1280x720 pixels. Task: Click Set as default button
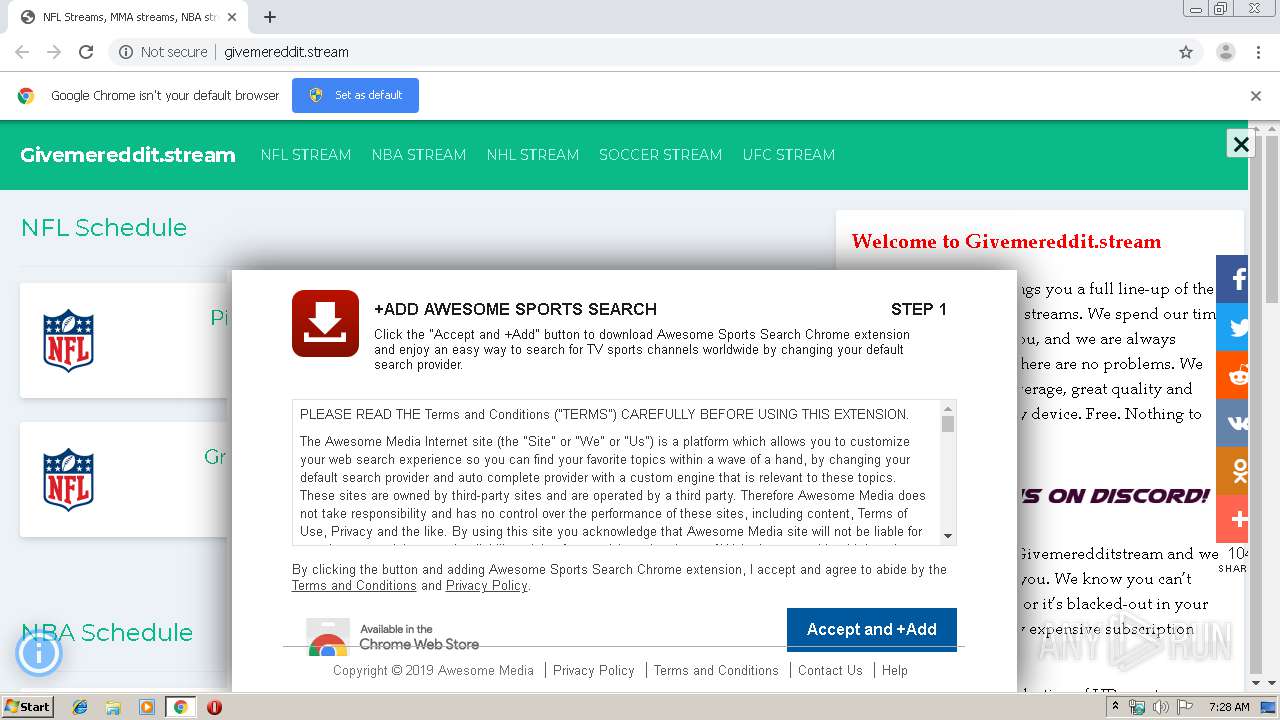[355, 95]
